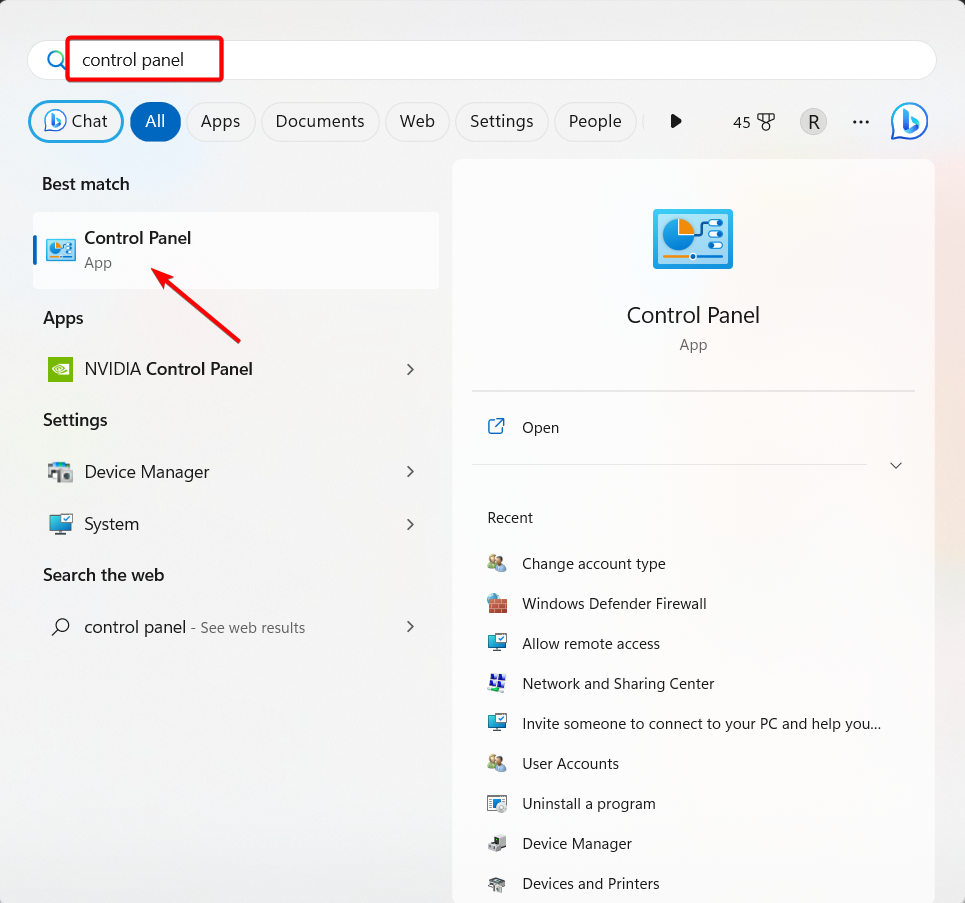
Task: Click the Control Panel best match icon
Action: [x=61, y=250]
